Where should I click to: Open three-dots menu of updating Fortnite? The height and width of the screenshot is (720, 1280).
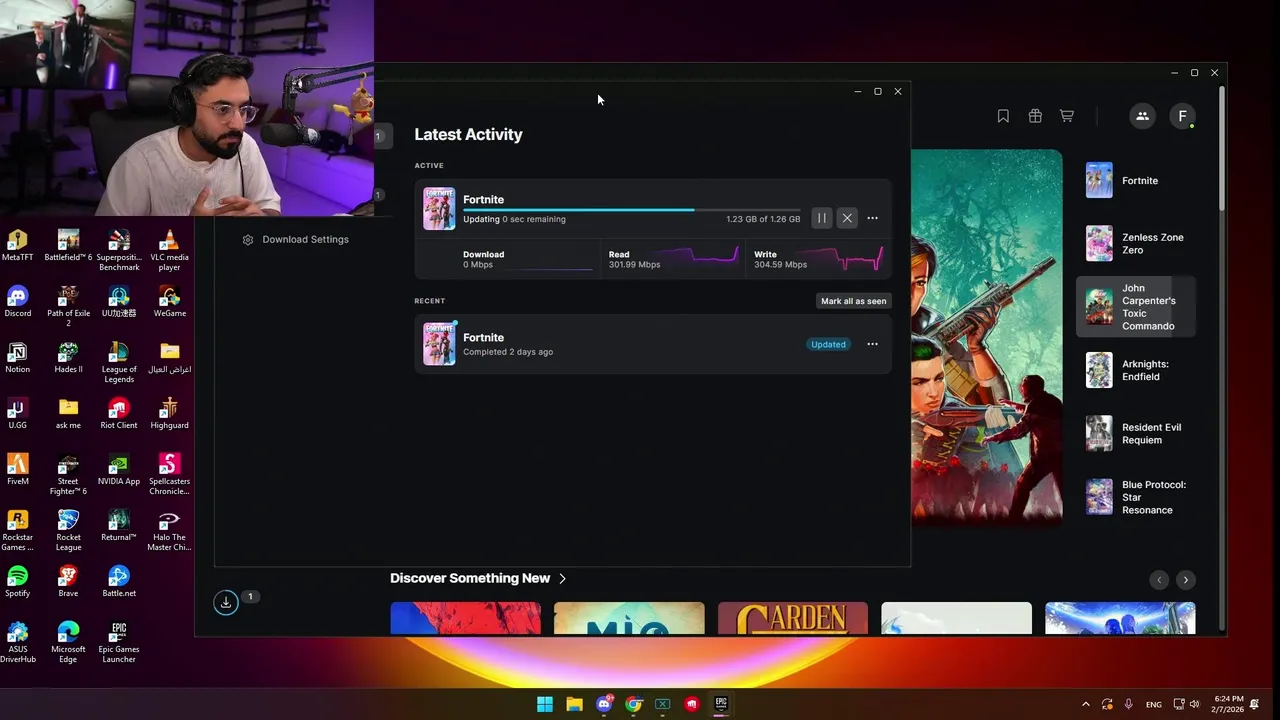tap(872, 218)
